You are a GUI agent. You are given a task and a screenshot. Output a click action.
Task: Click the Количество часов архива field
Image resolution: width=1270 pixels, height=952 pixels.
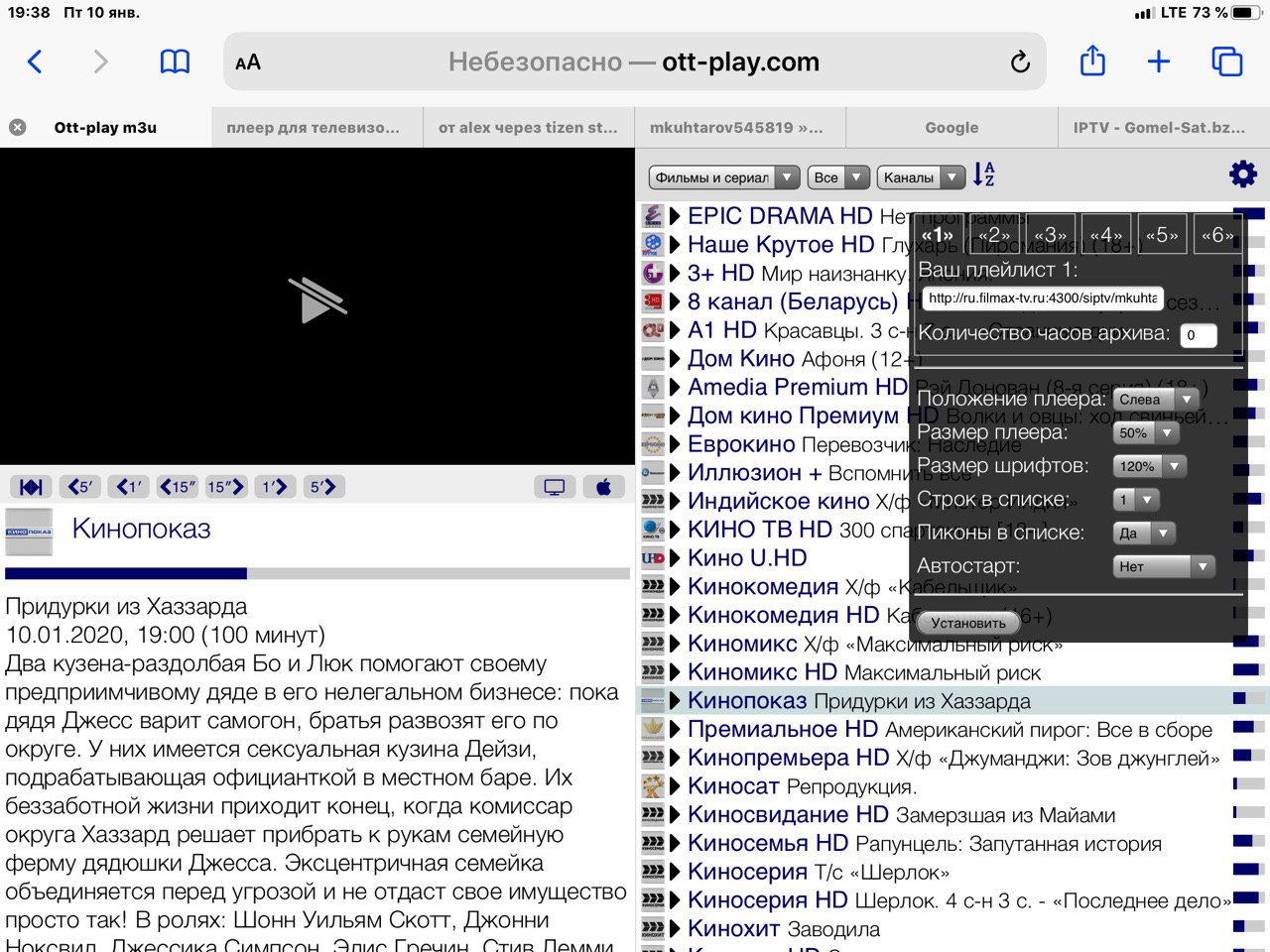tap(1199, 335)
